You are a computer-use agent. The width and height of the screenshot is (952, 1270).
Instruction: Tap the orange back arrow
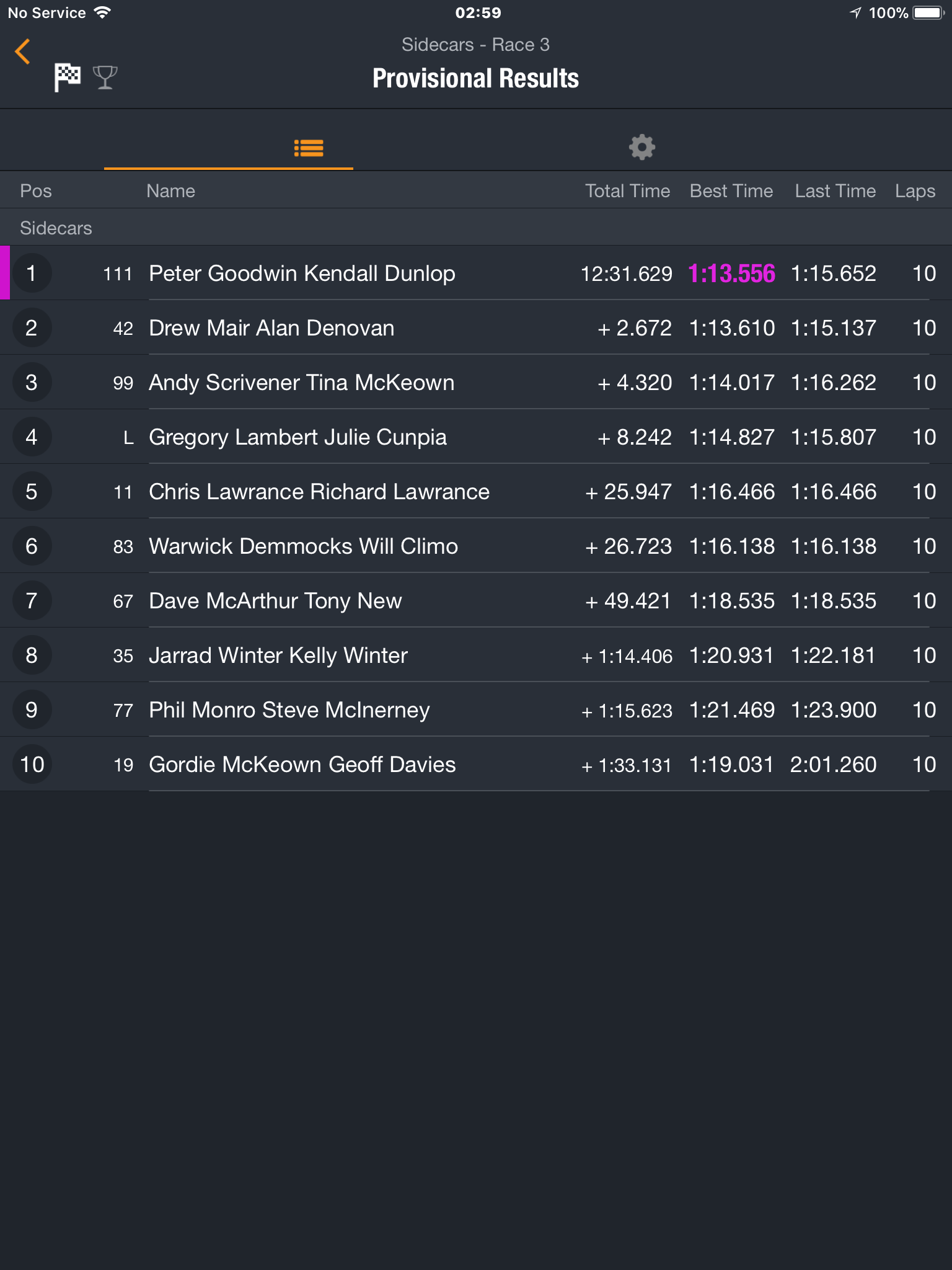point(22,51)
